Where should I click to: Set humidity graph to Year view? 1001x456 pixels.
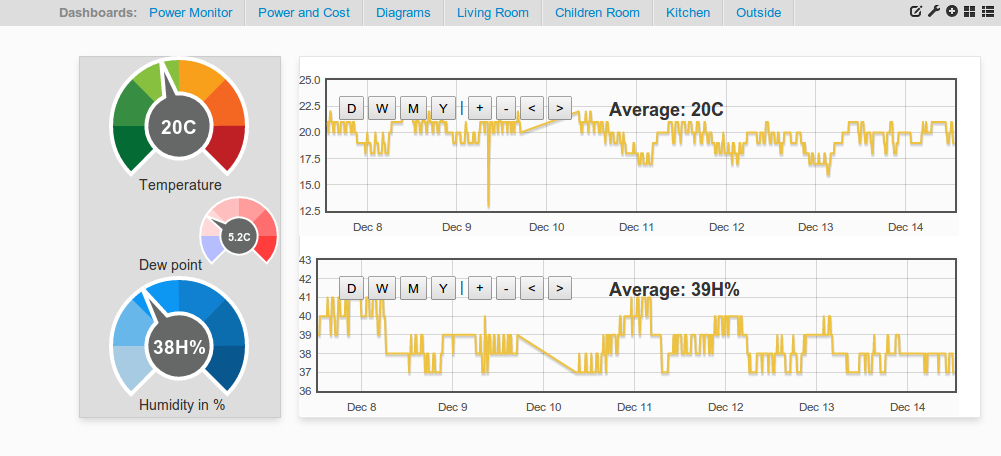443,289
